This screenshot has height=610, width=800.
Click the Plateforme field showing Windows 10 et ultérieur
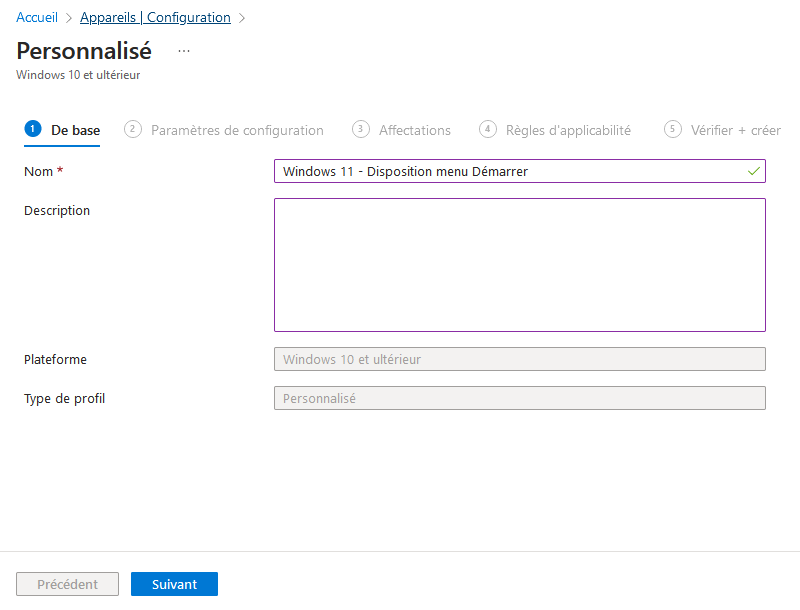tap(519, 359)
